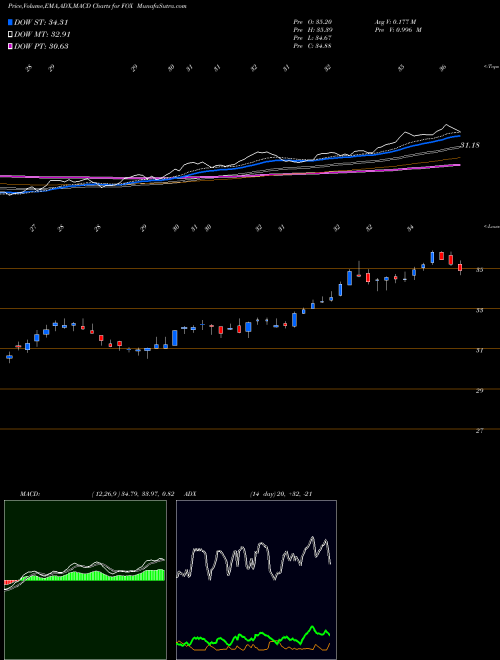Click the 'MACD:' panel heading
This screenshot has width=500, height=660.
[29, 494]
